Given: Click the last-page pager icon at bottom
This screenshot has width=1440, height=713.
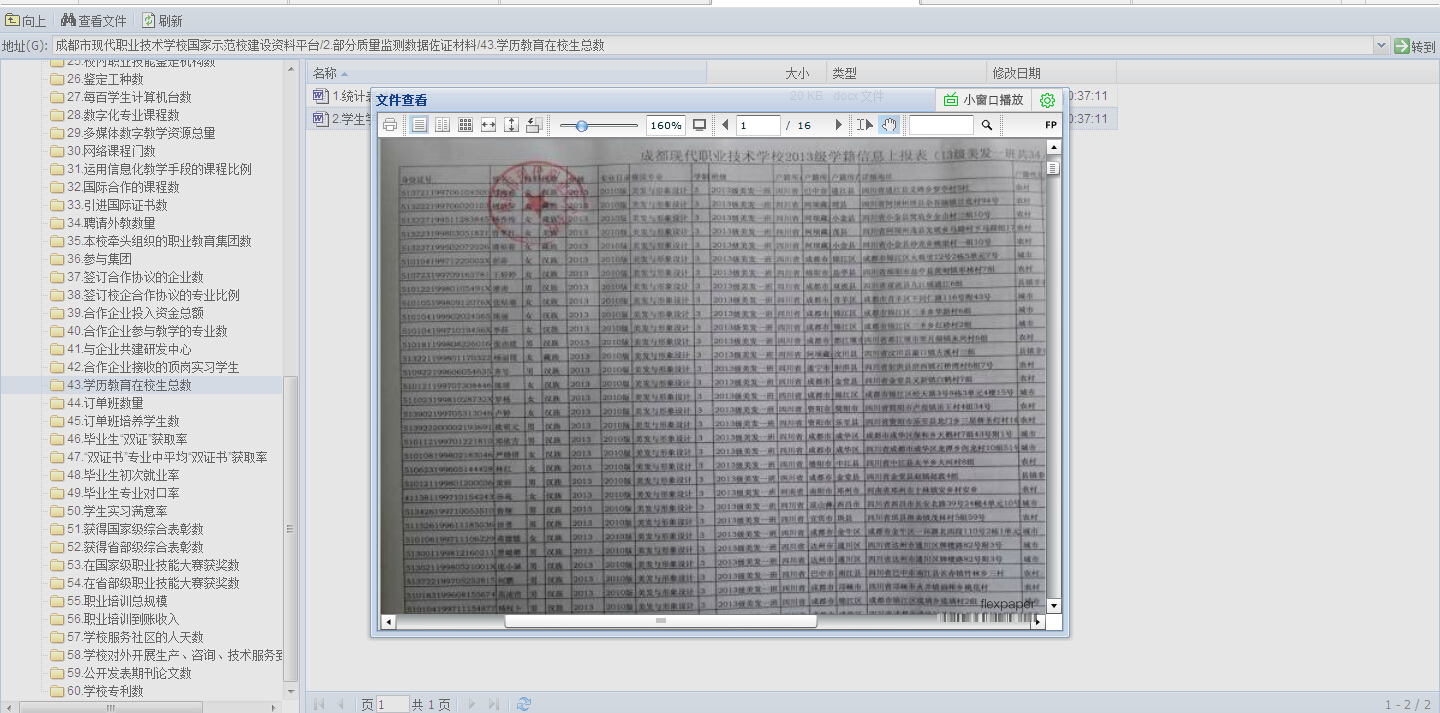Looking at the screenshot, I should (x=493, y=704).
